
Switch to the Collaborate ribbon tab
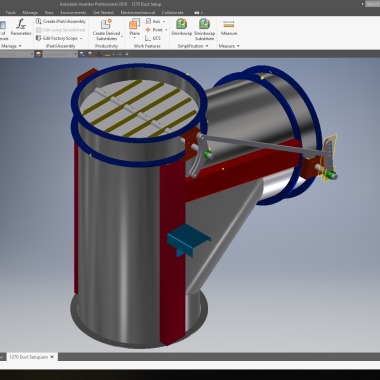tap(172, 12)
